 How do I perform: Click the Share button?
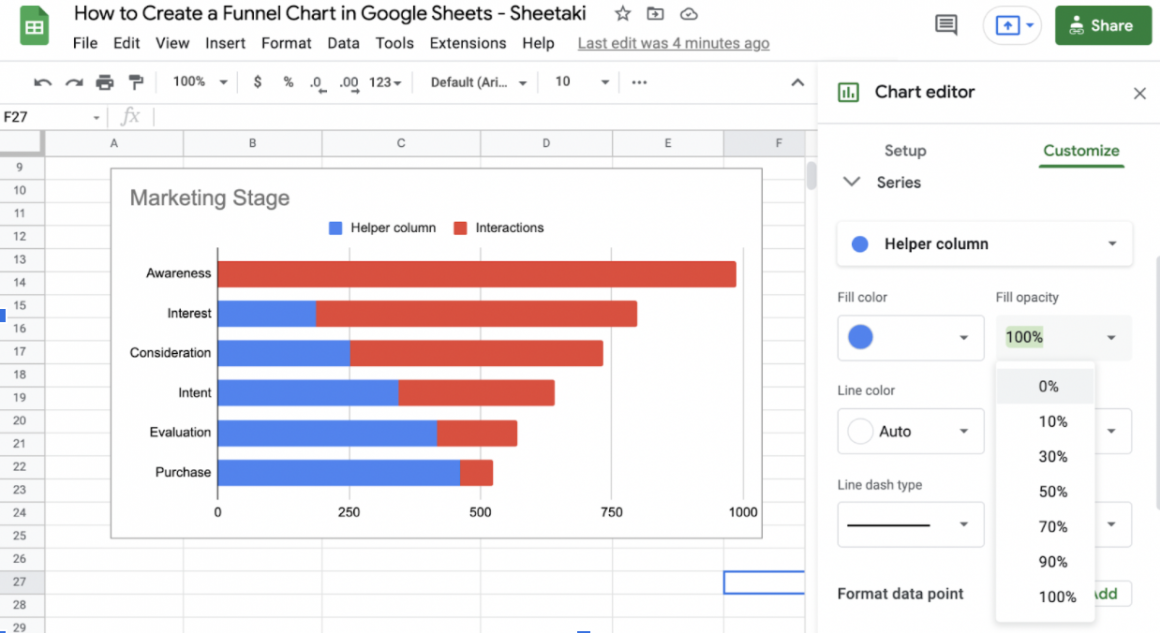1103,25
